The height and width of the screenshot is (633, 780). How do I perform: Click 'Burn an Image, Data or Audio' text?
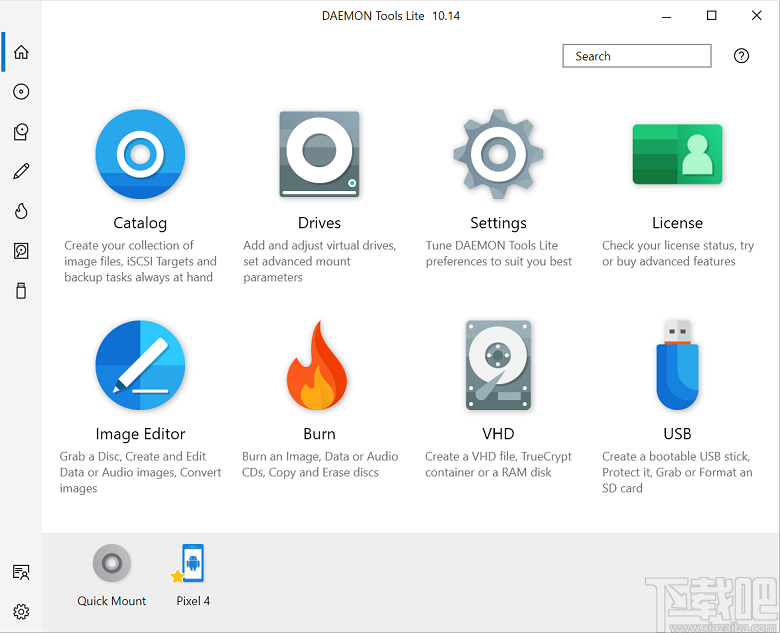pos(319,464)
